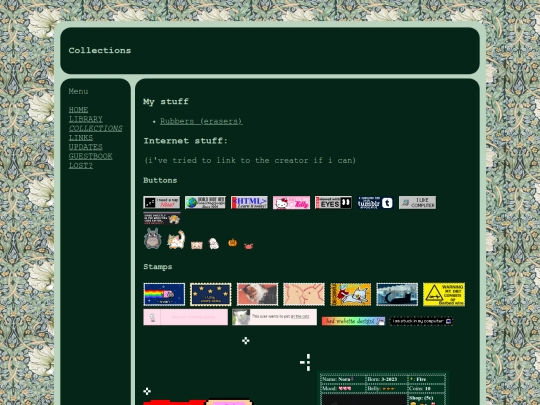Click the 'I need a nap Now!' button
Image resolution: width=540 pixels, height=405 pixels.
coord(162,202)
